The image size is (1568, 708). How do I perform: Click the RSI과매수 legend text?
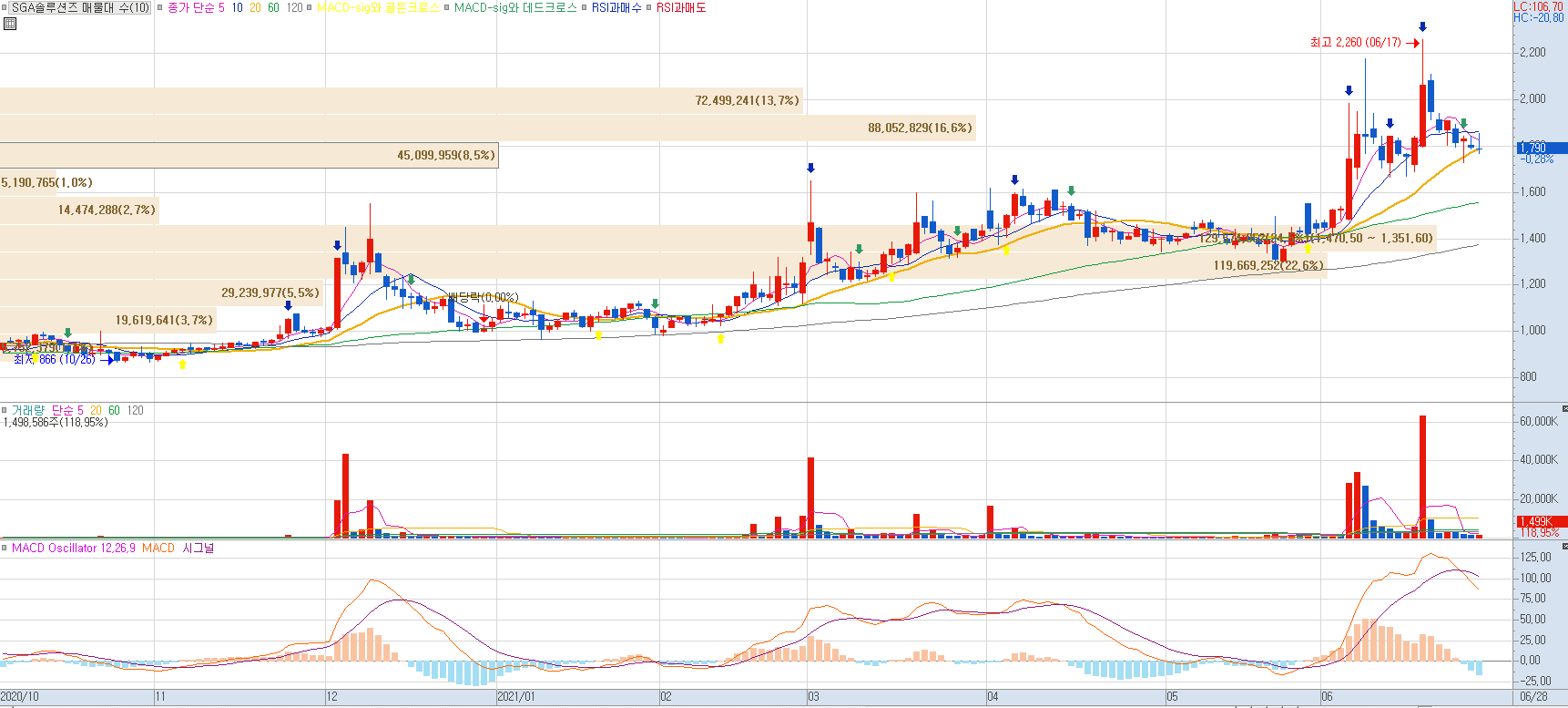(x=616, y=7)
